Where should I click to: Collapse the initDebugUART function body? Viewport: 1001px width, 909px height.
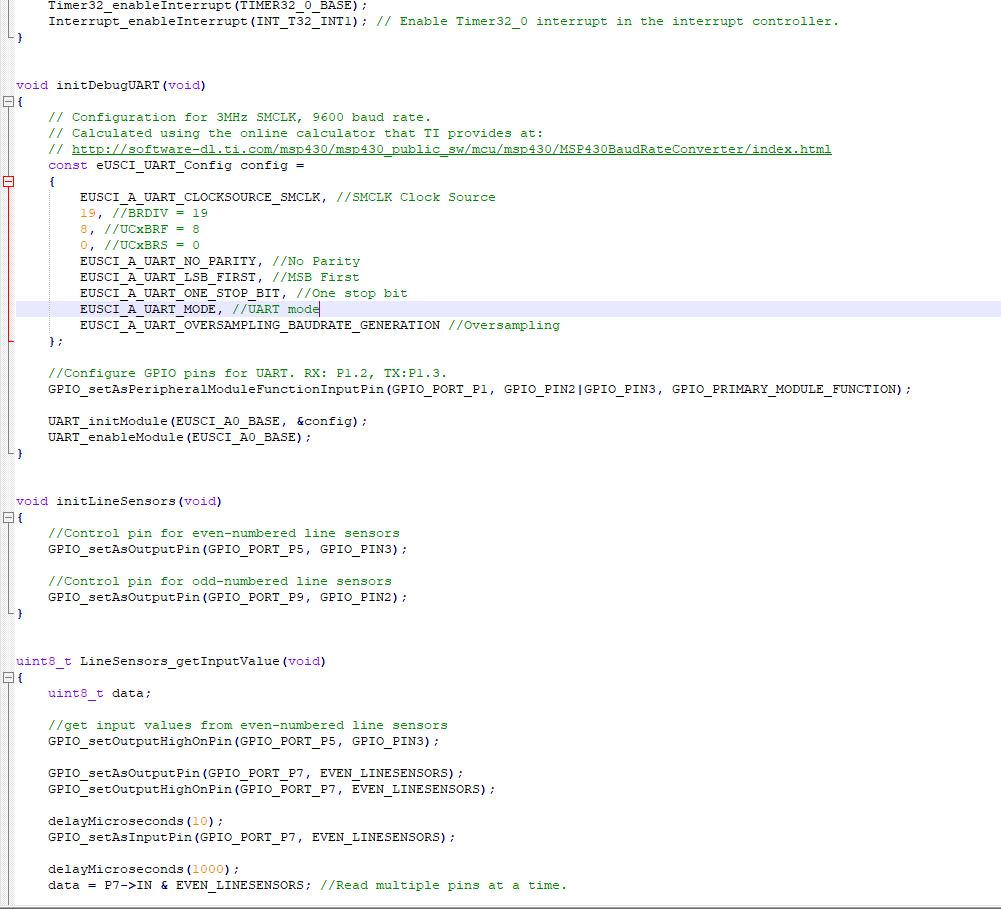click(x=7, y=101)
